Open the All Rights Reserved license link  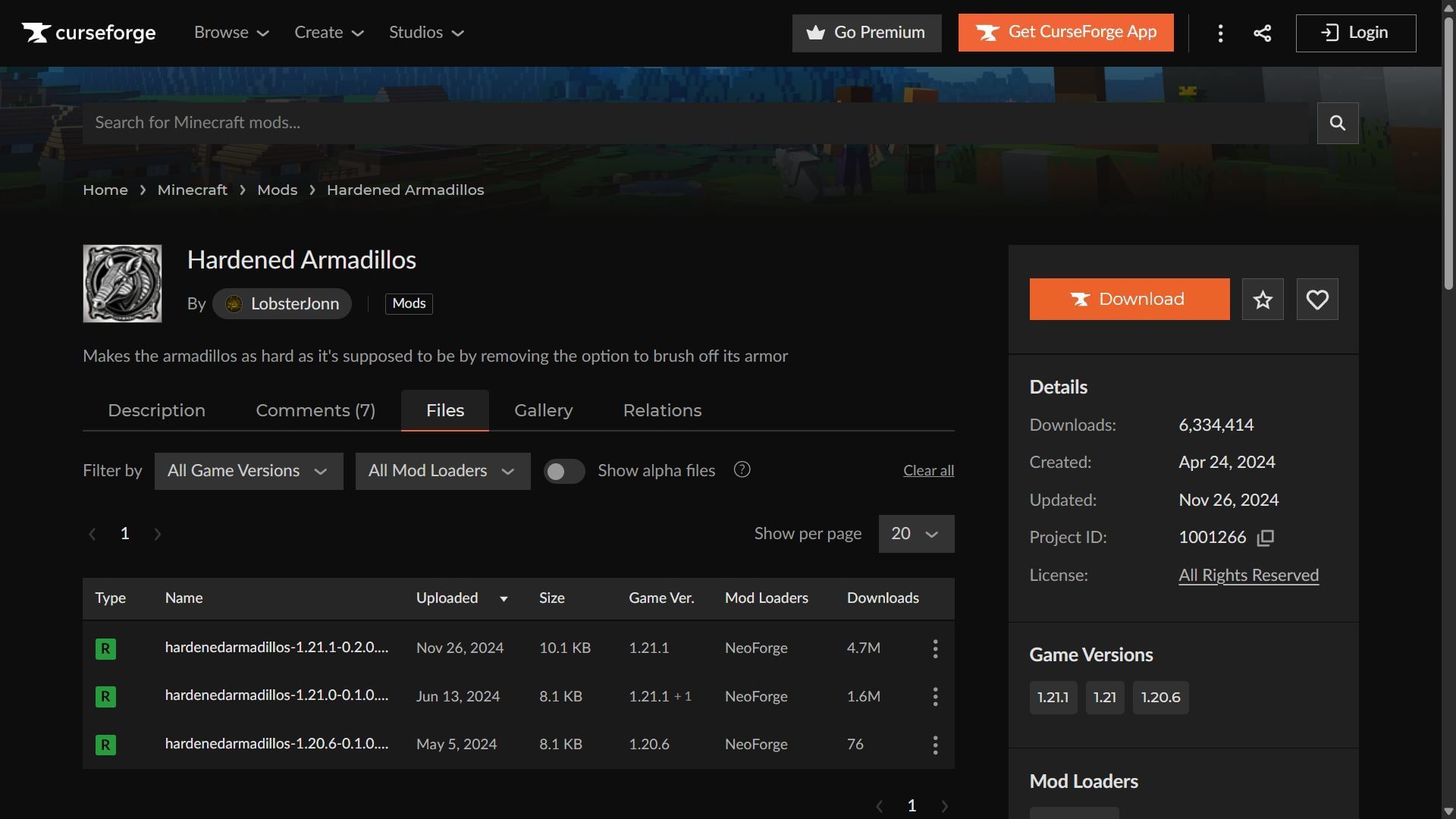coord(1248,576)
